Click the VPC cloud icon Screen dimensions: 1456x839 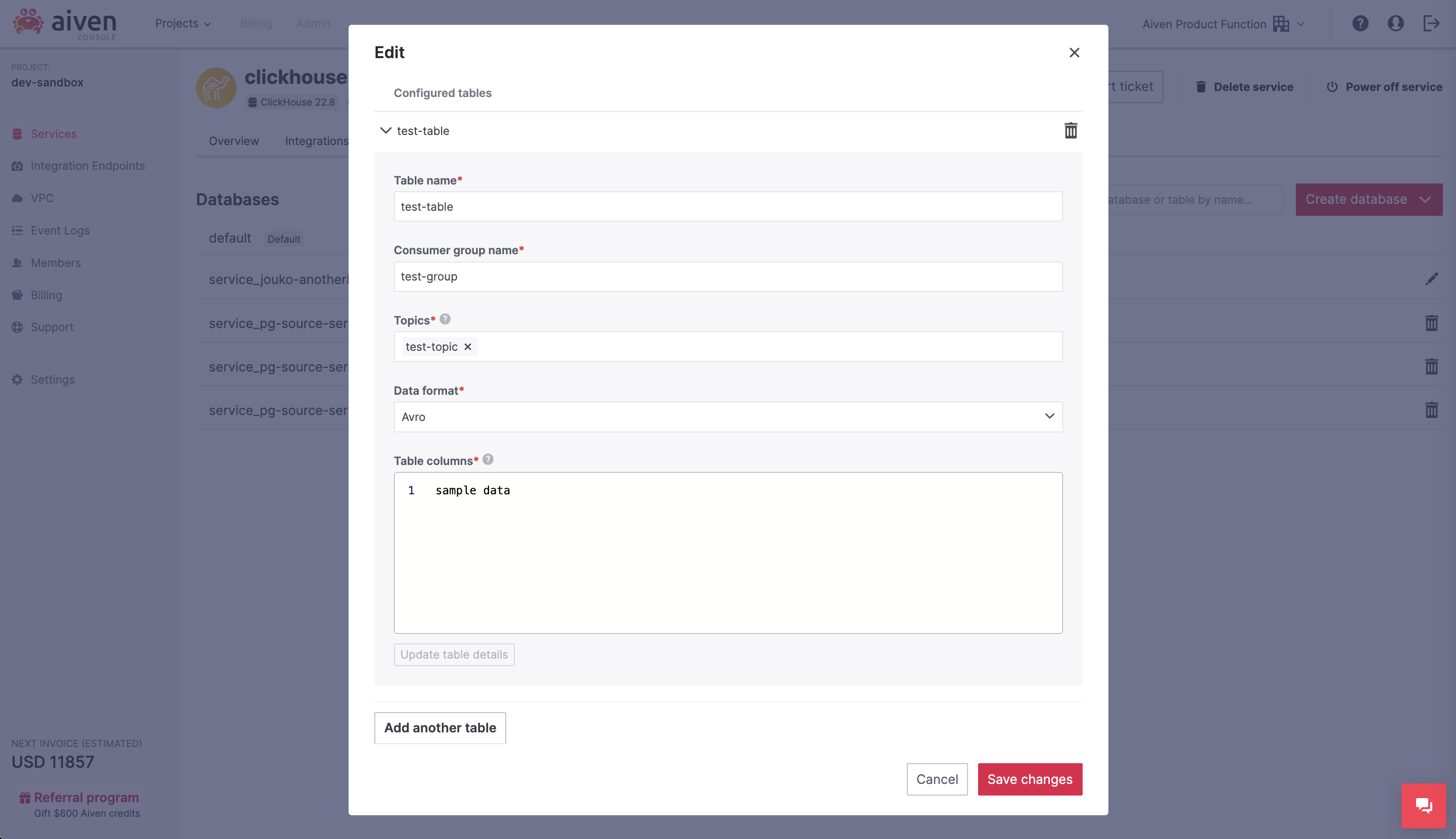pyautogui.click(x=17, y=198)
